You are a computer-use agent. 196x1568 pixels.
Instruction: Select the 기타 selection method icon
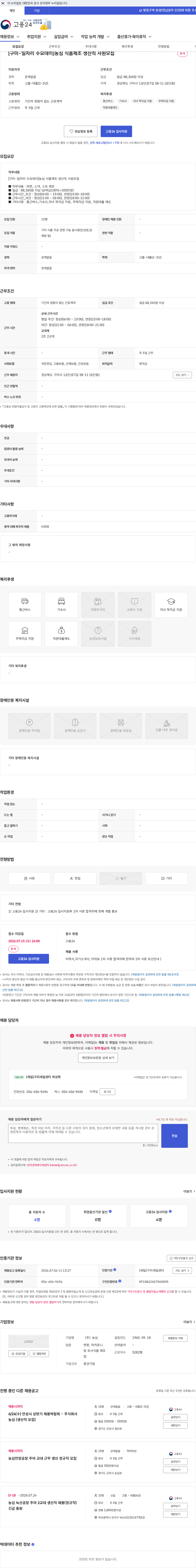pos(167,878)
